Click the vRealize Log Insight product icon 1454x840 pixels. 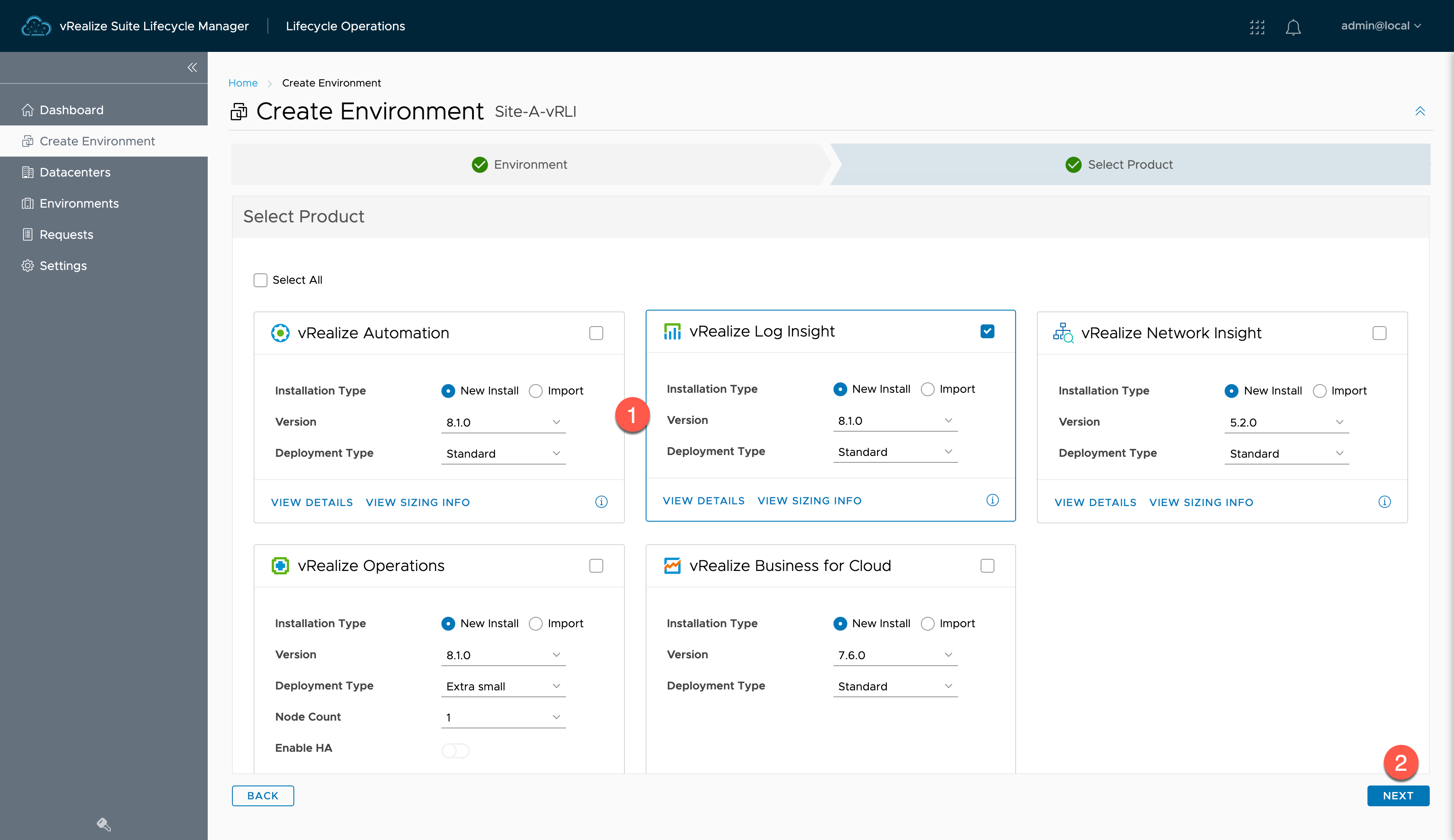[672, 331]
